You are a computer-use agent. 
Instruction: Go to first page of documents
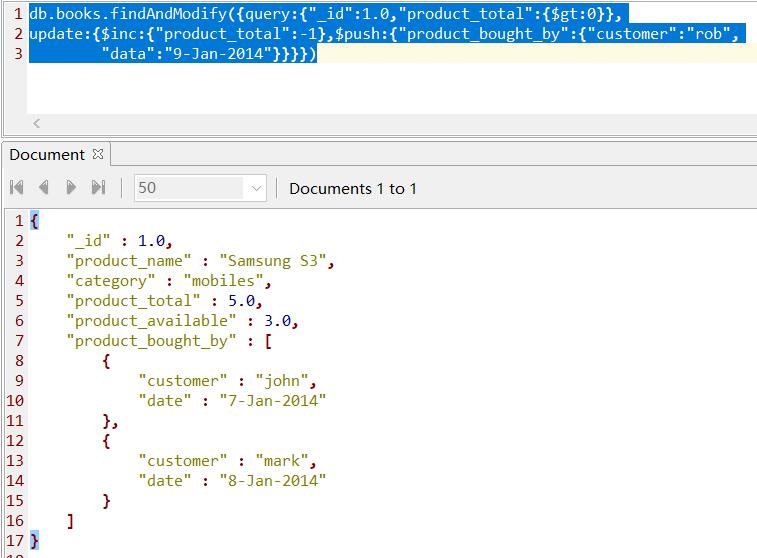16,187
